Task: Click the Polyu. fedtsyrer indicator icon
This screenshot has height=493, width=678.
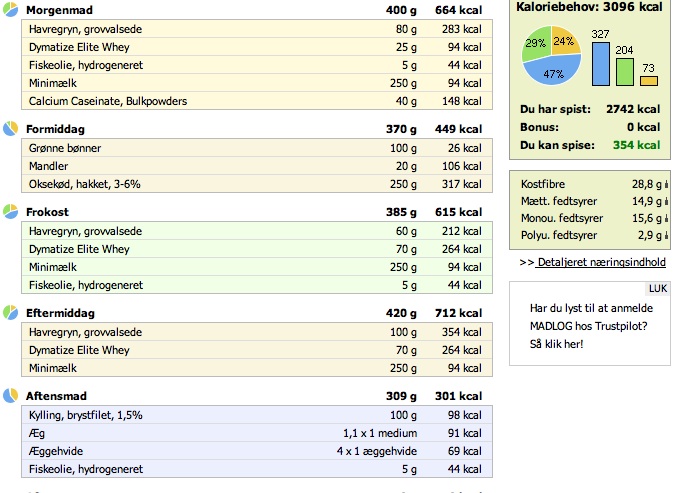Action: coord(666,236)
